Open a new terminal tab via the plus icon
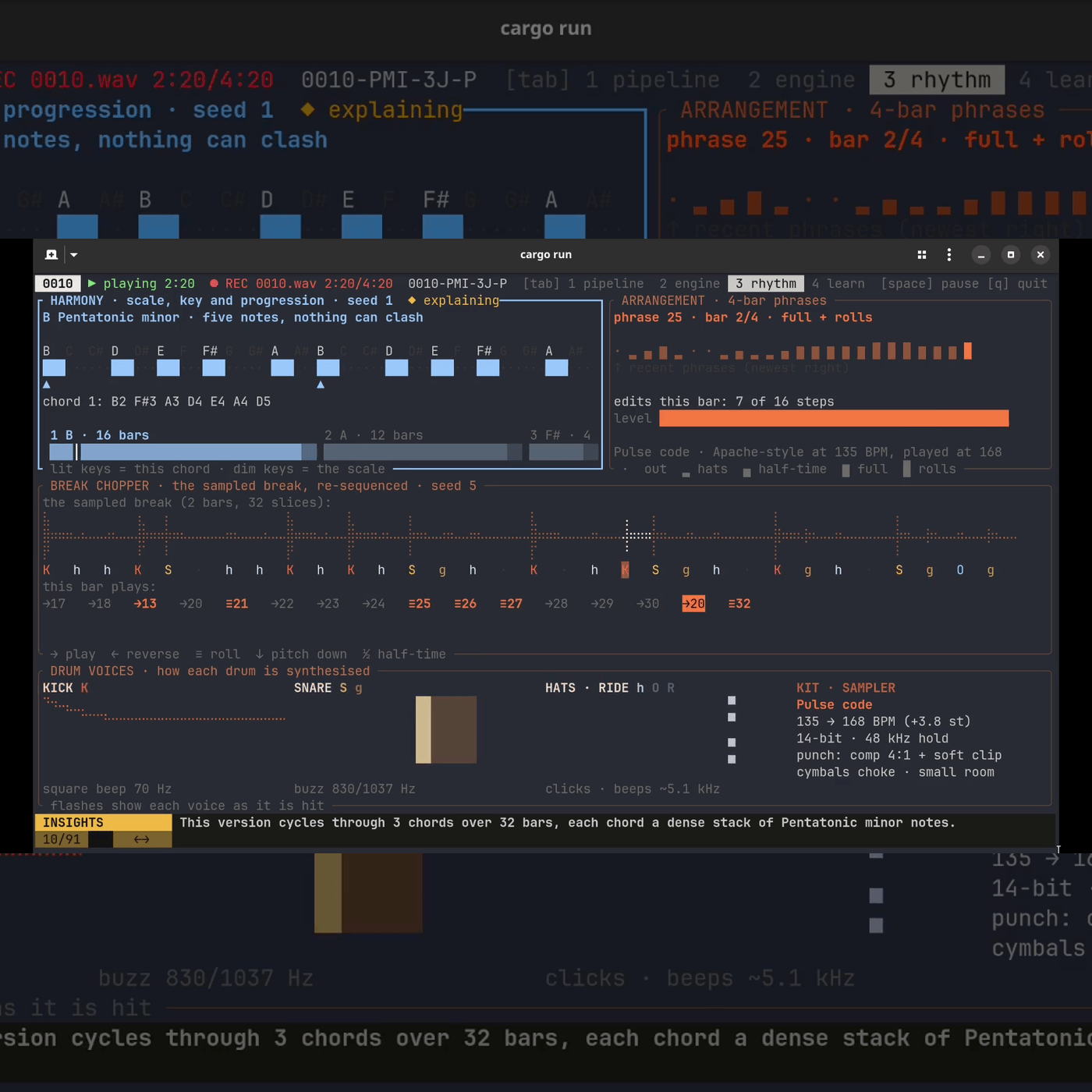Image resolution: width=1092 pixels, height=1092 pixels. pos(51,254)
